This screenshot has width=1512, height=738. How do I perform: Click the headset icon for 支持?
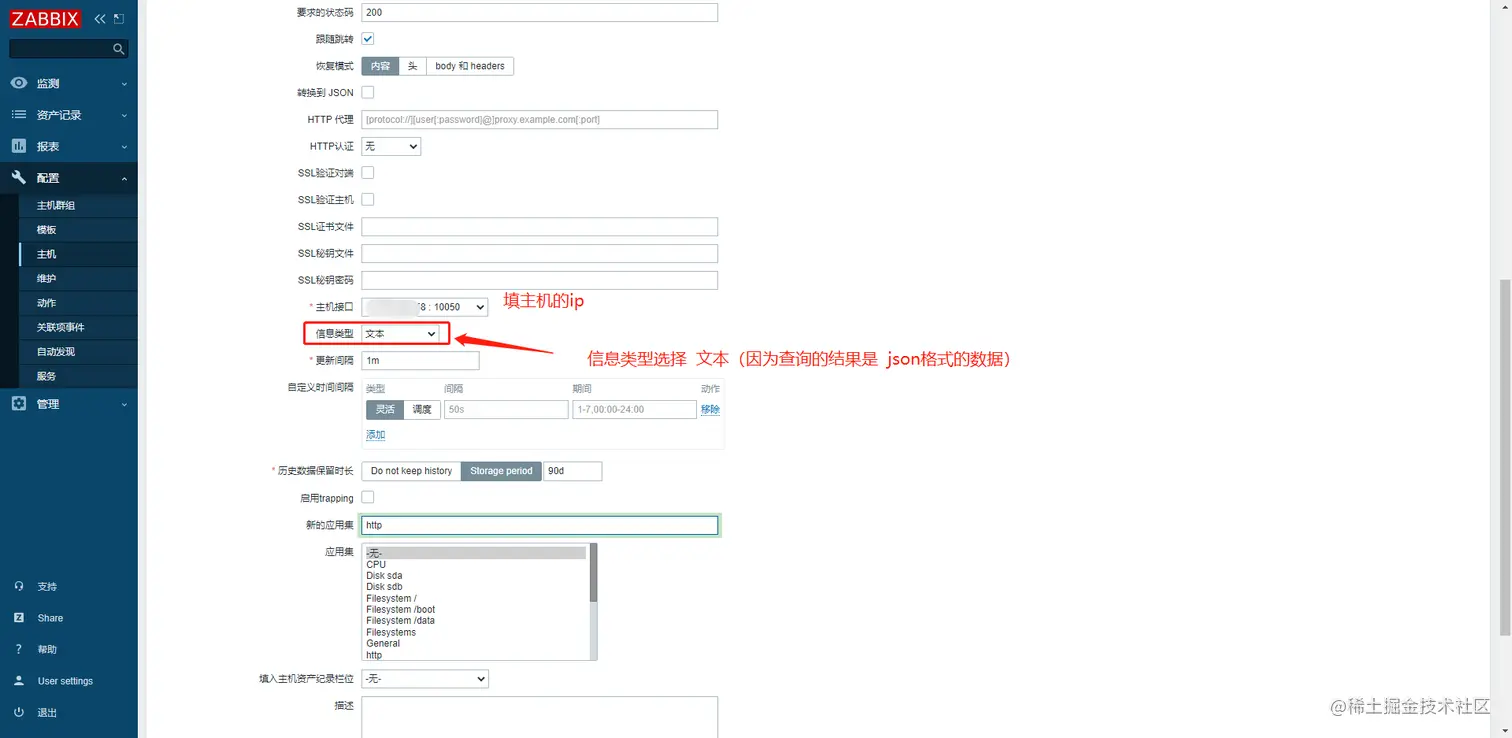click(x=19, y=587)
